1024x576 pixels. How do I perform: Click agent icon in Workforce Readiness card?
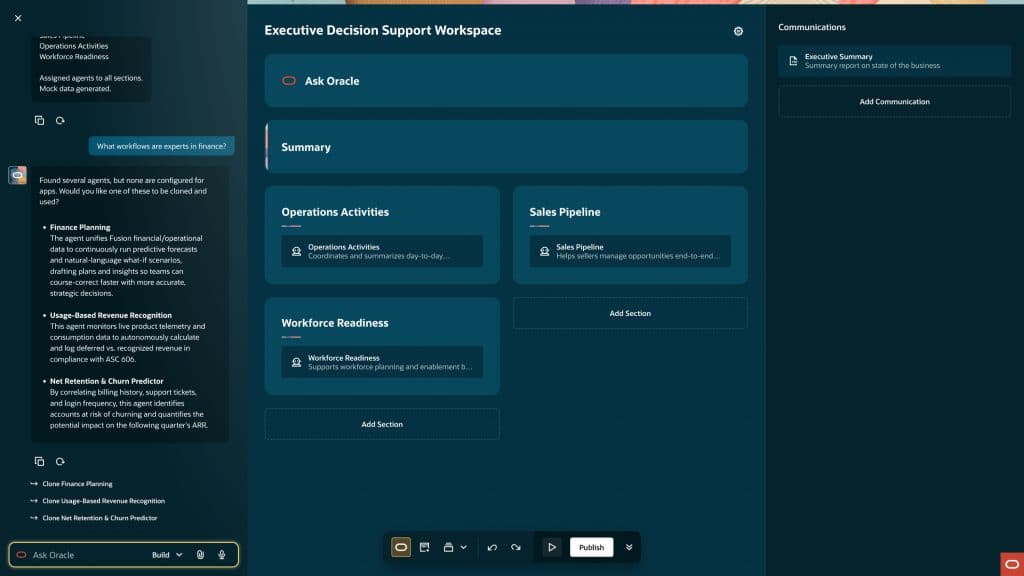(x=296, y=362)
